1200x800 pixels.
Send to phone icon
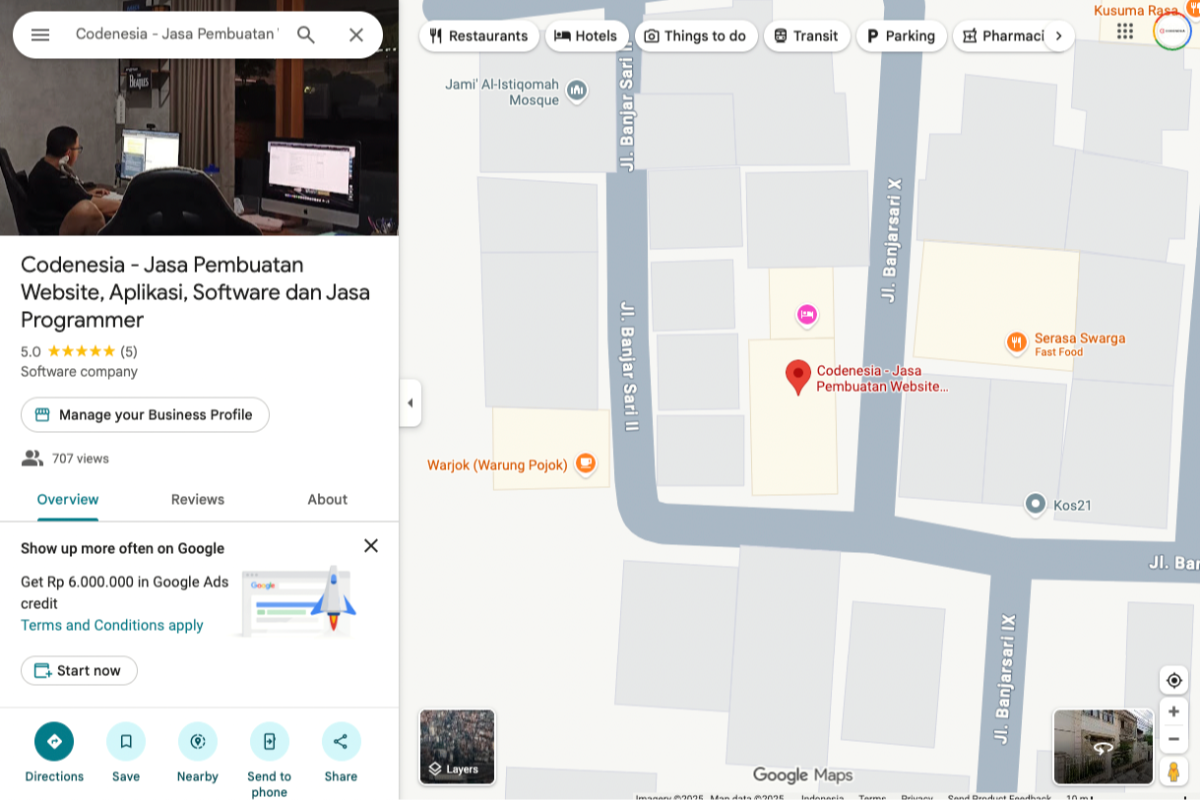click(269, 742)
